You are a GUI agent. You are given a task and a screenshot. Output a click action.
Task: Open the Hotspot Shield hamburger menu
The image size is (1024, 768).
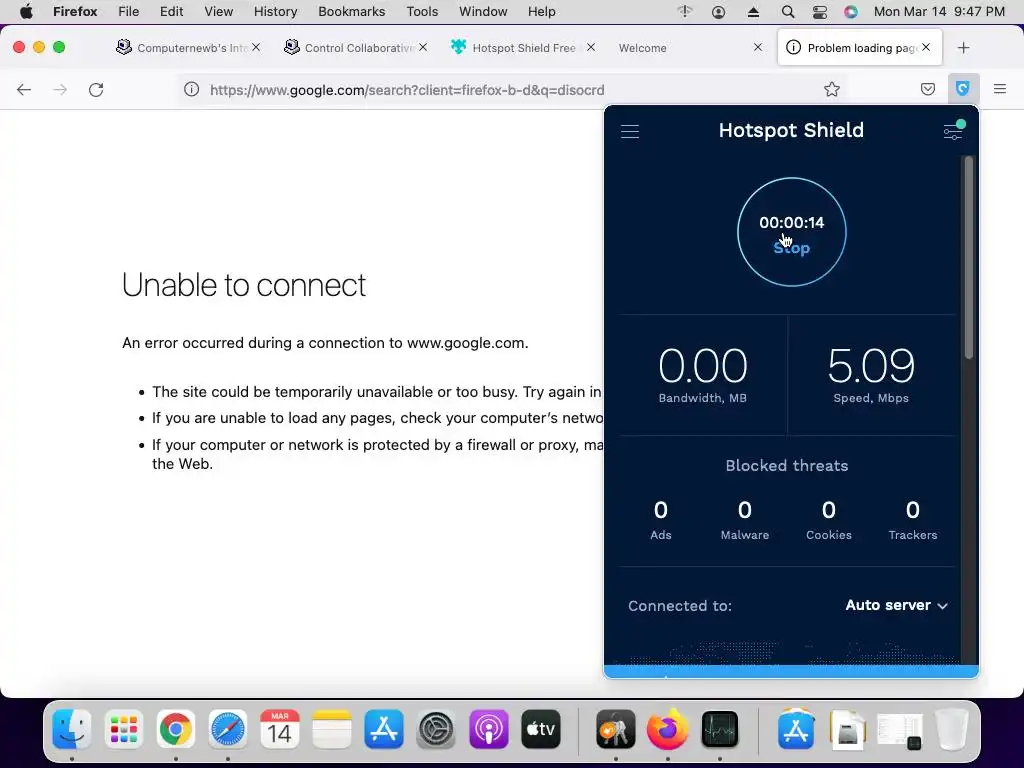pyautogui.click(x=630, y=131)
